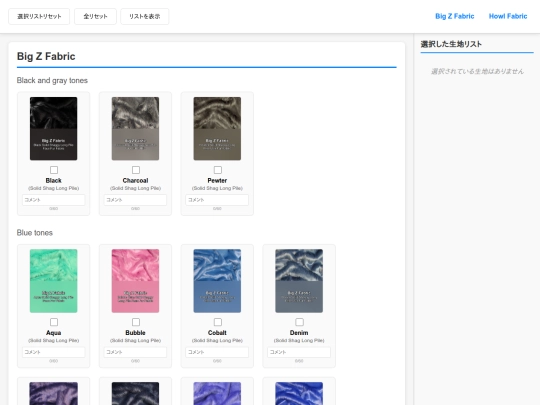Screen dimensions: 540x405
Task: View the Aqua fabric swatch image
Action: (53, 281)
